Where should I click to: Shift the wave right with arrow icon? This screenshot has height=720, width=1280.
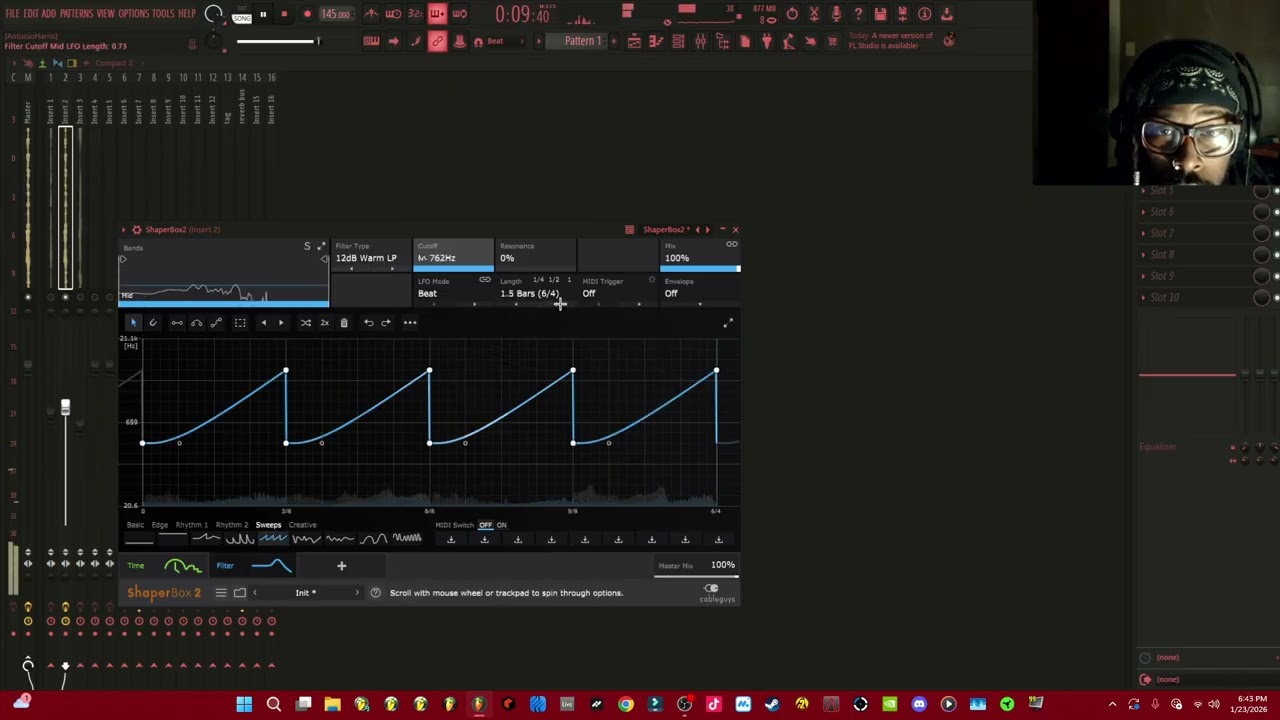(281, 322)
